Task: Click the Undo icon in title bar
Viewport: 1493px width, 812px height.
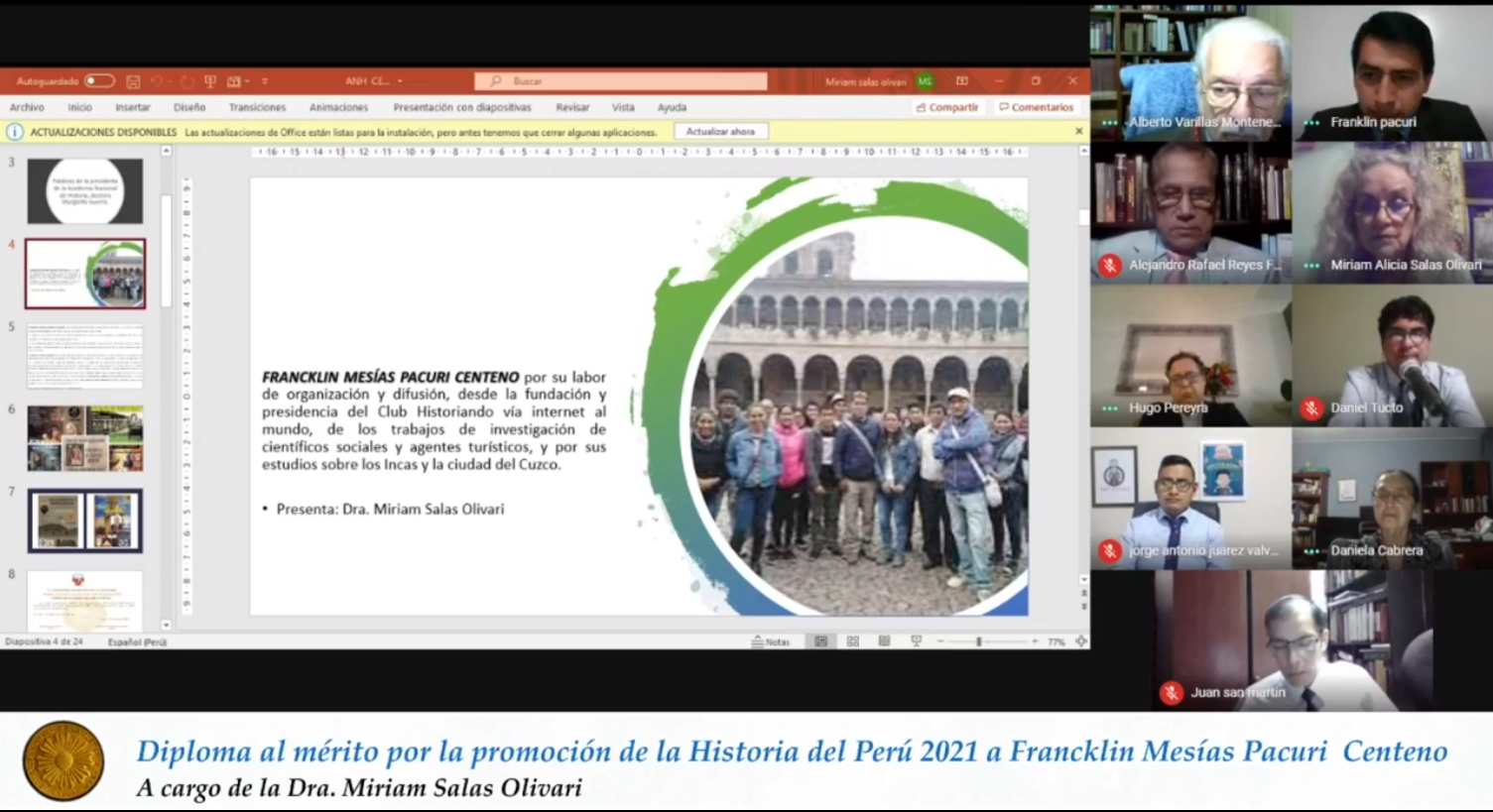Action: tap(157, 81)
